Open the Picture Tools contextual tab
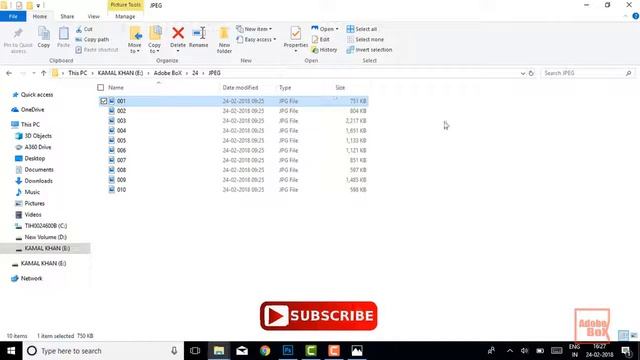 tap(125, 4)
